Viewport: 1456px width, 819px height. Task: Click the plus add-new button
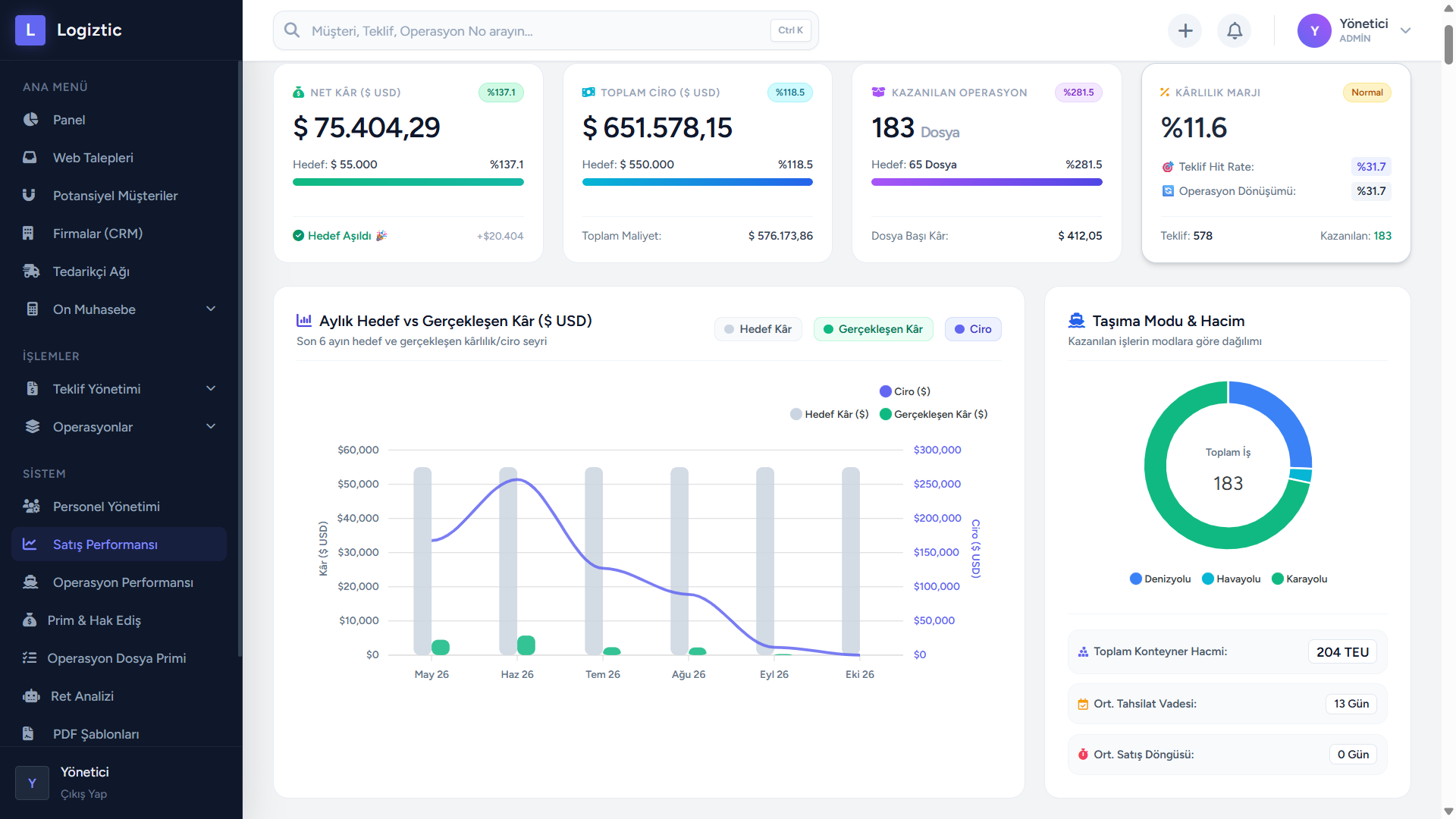(1185, 30)
